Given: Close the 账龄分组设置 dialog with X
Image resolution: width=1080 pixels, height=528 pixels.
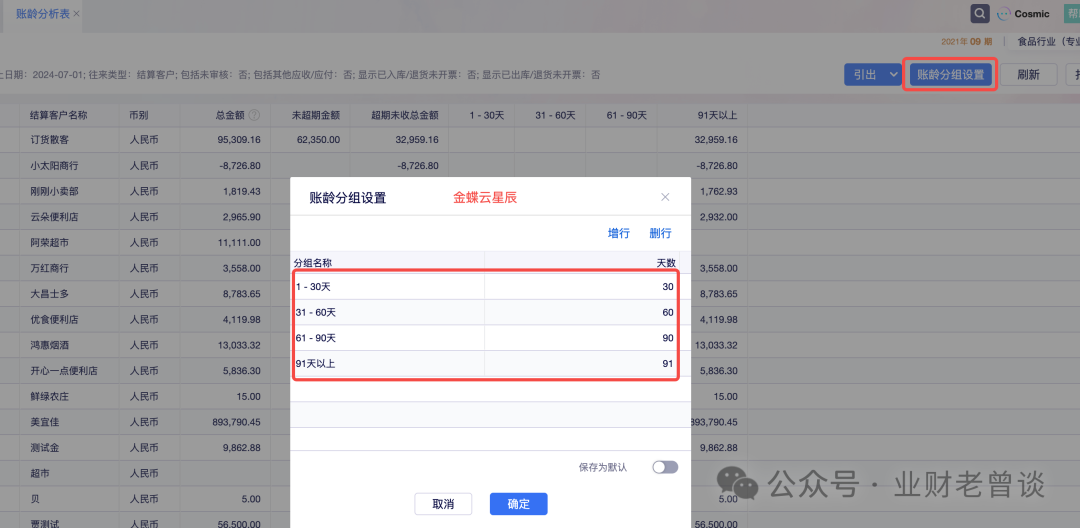Looking at the screenshot, I should (x=665, y=198).
